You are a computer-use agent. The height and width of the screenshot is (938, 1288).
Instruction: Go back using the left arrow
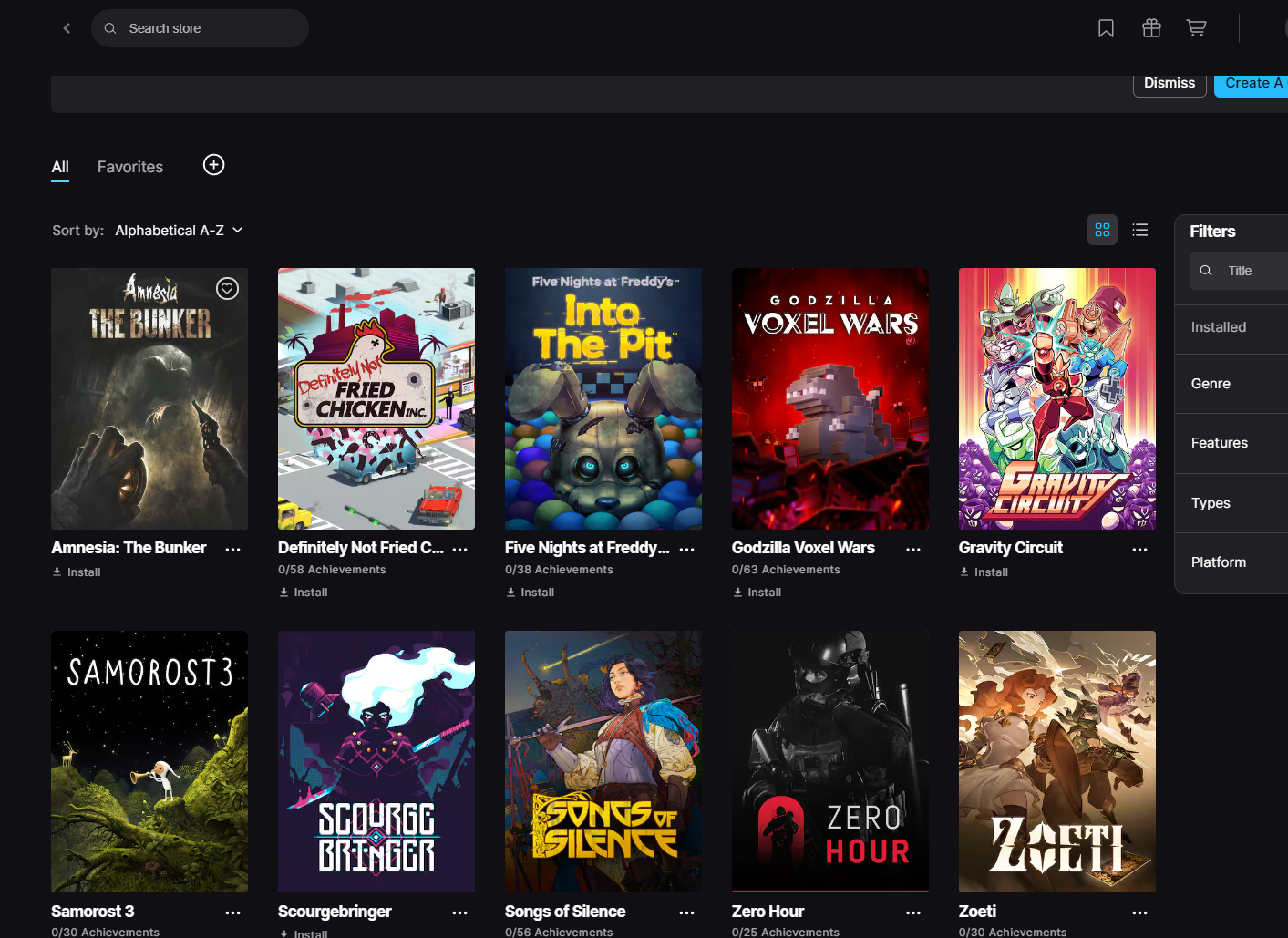pos(67,28)
